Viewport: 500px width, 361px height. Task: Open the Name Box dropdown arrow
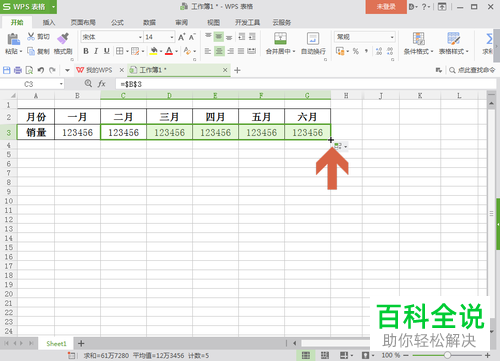tap(61, 84)
